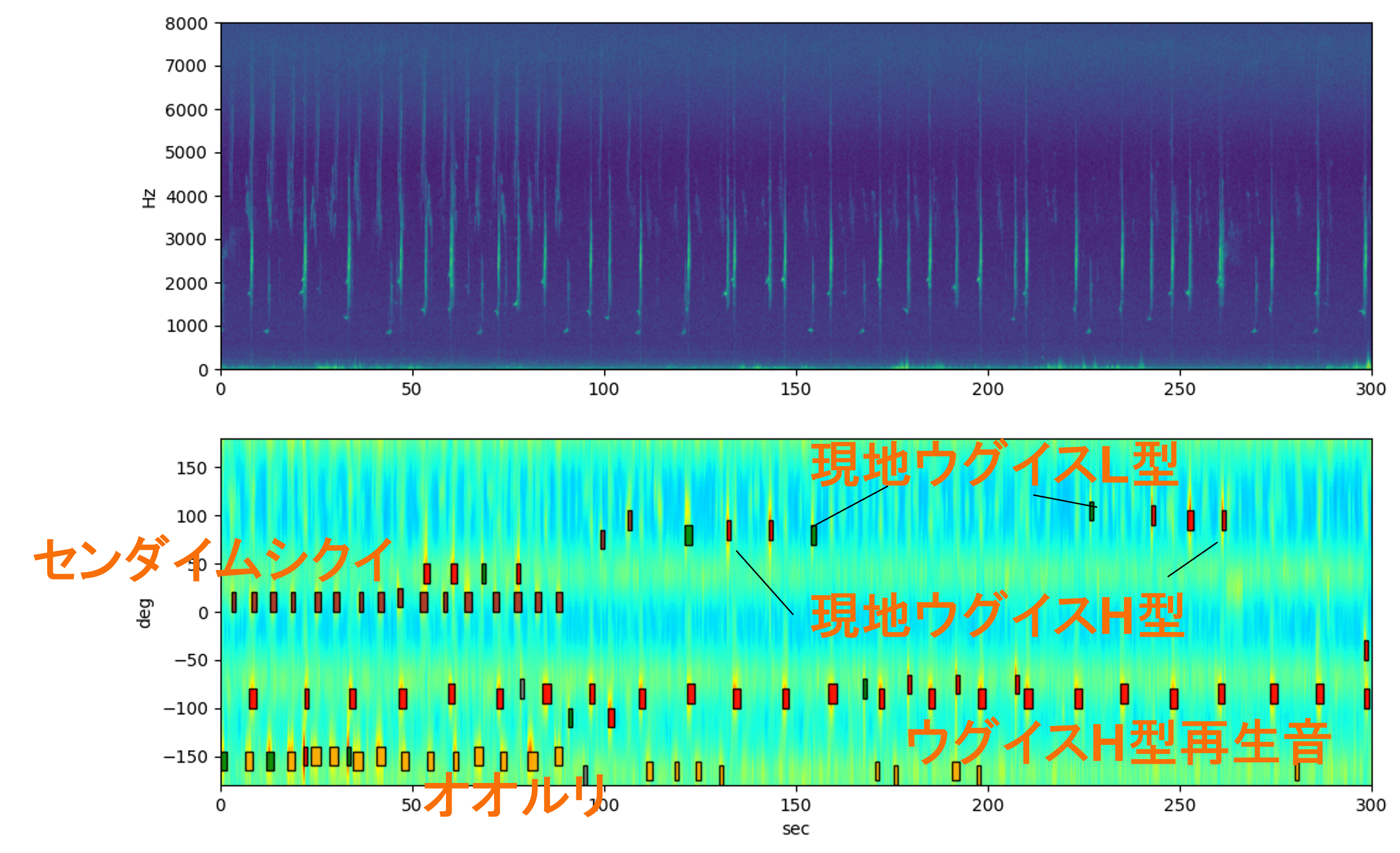The height and width of the screenshot is (853, 1400).
Task: Click the 5000 frequency tick label
Action: tap(186, 153)
